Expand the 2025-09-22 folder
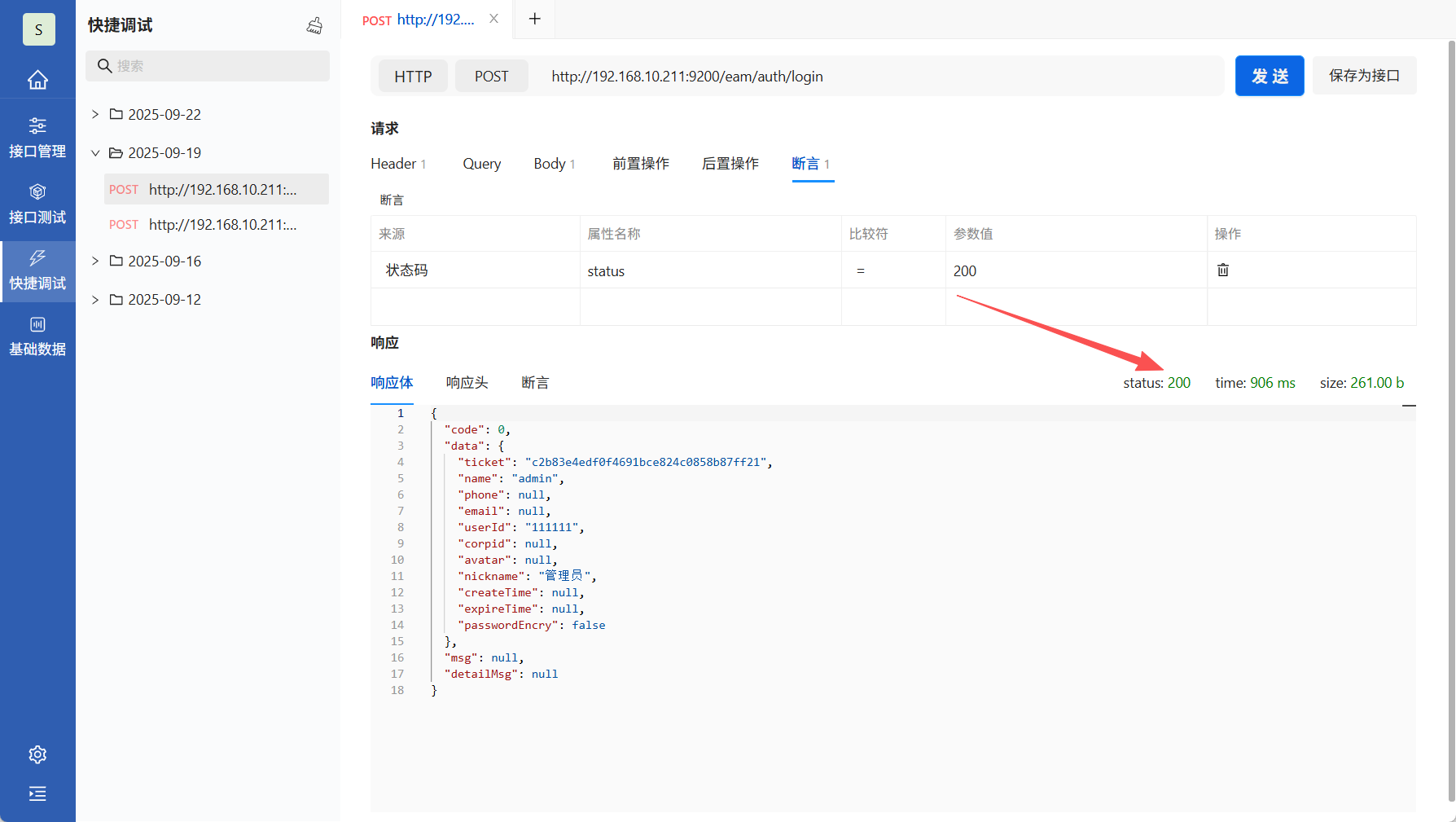The image size is (1456, 822). 95,114
